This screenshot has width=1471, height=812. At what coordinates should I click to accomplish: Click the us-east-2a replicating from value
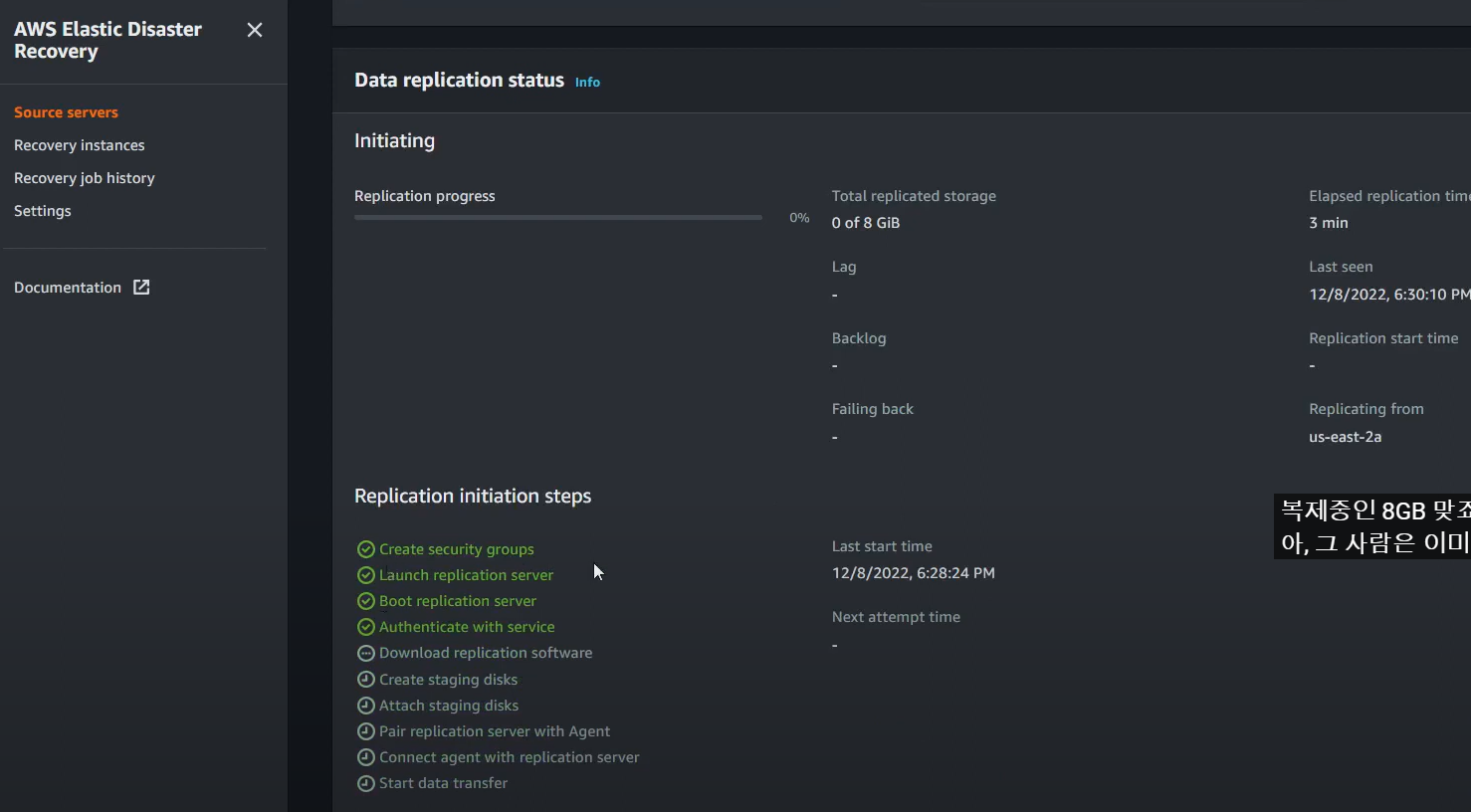coord(1345,437)
